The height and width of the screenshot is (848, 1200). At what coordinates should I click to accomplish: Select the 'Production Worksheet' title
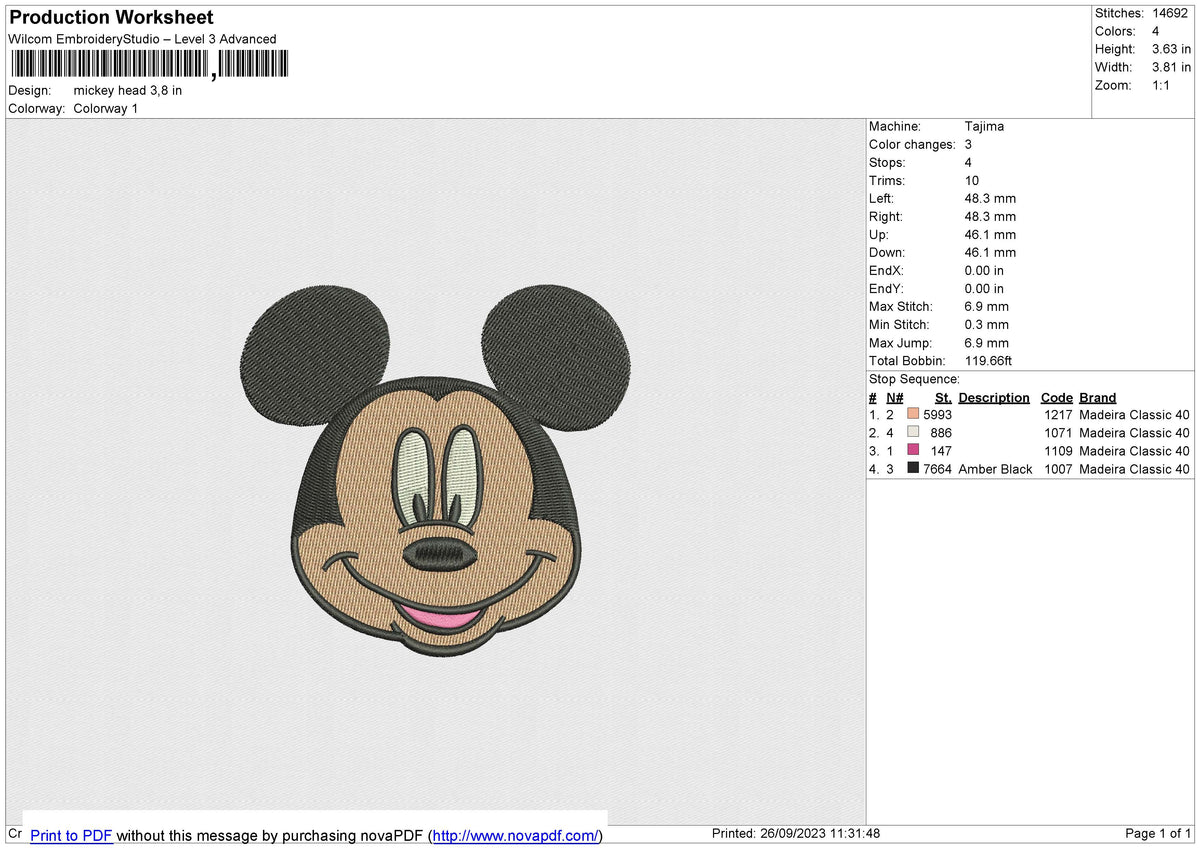(111, 18)
